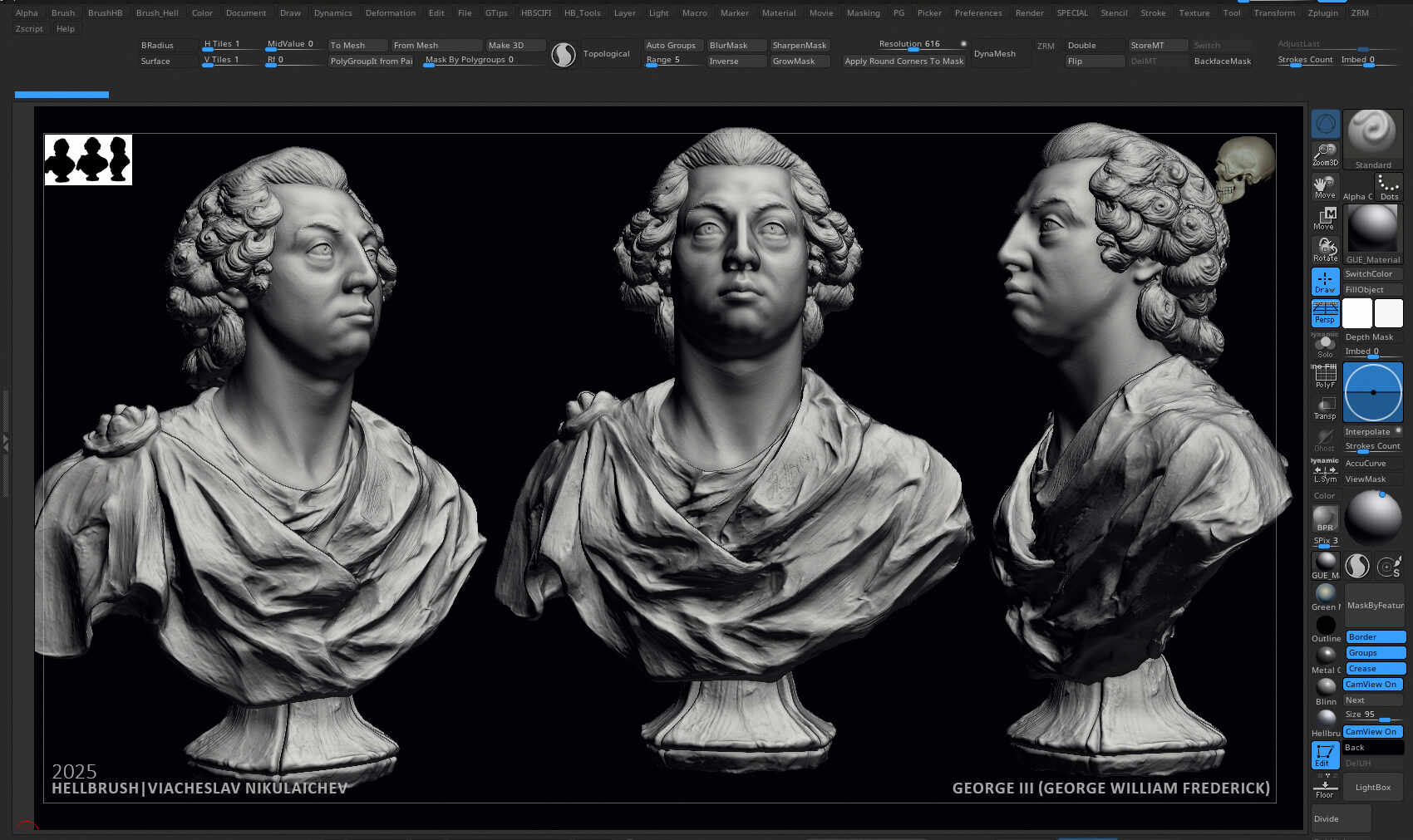This screenshot has width=1413, height=840.
Task: Select the Zoom3D magnifier tool
Action: [1325, 154]
